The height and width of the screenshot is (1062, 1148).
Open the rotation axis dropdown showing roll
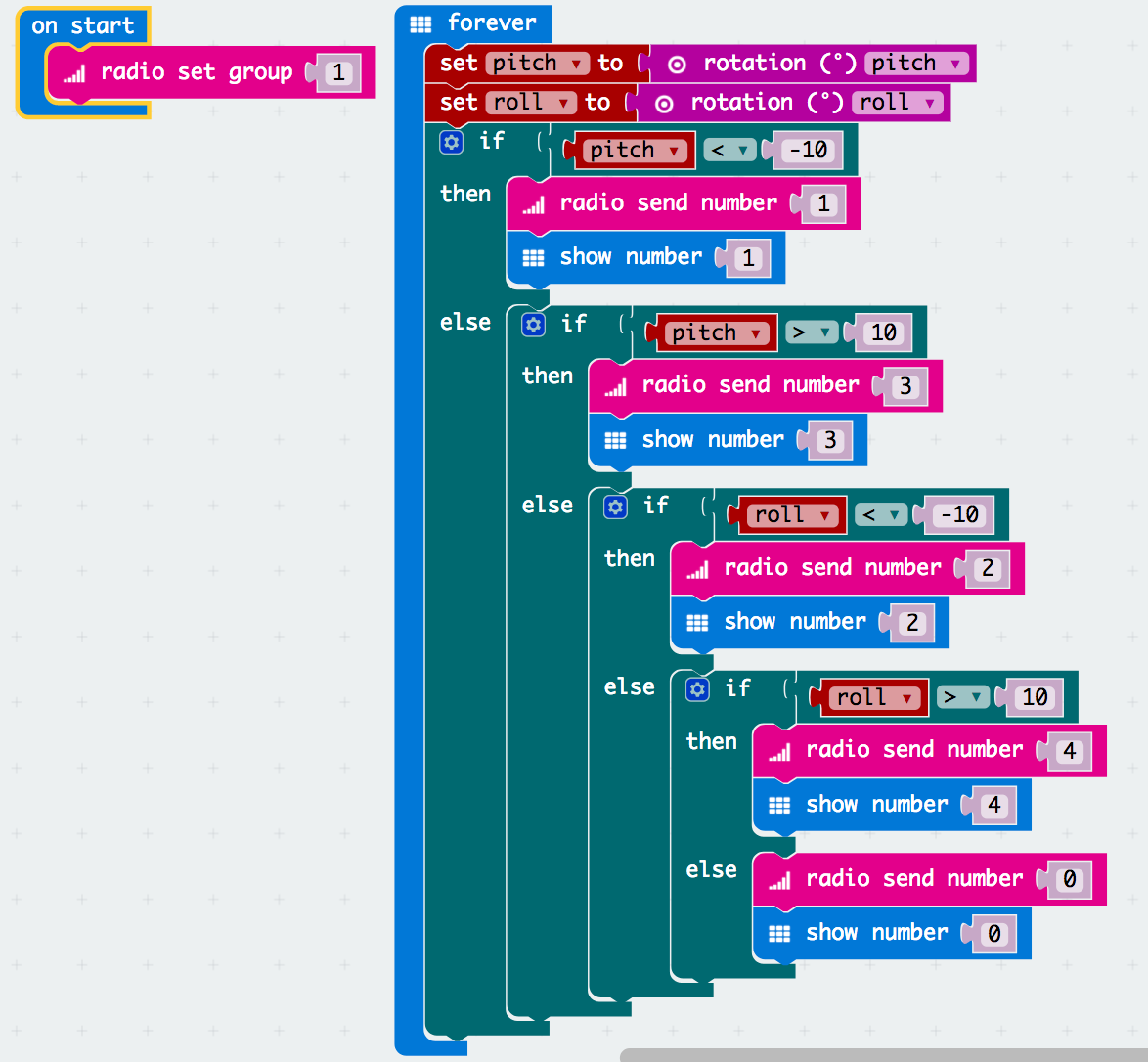pyautogui.click(x=929, y=103)
